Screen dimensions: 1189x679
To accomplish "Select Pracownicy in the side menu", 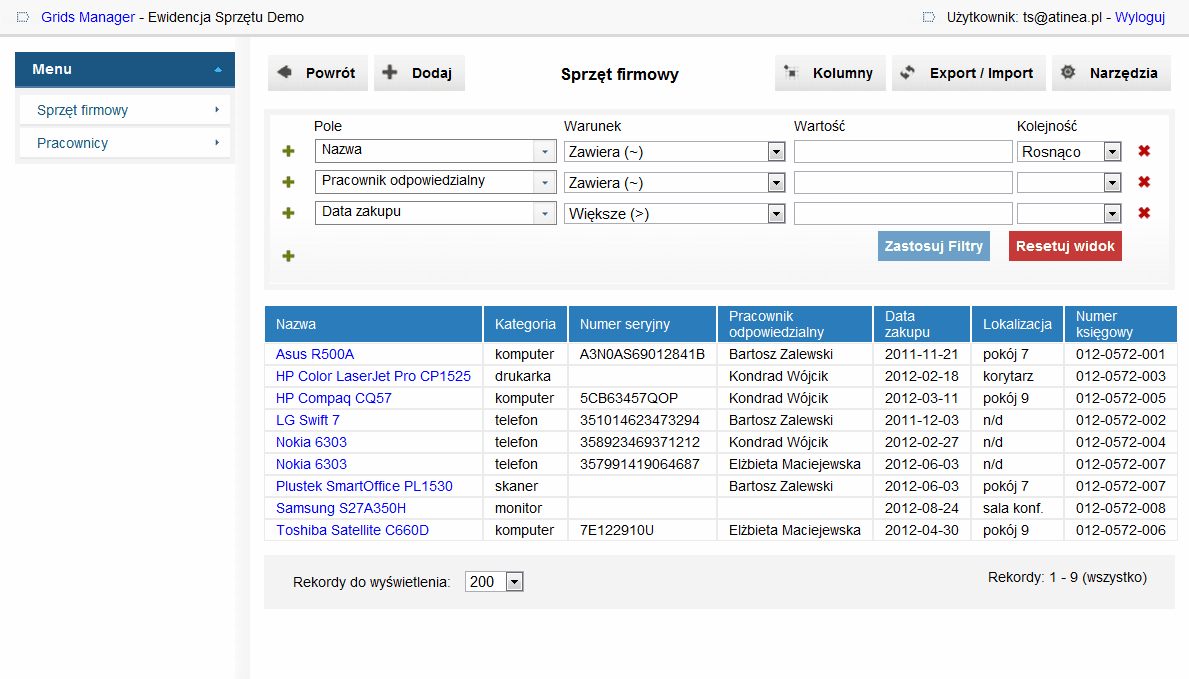I will click(x=125, y=143).
